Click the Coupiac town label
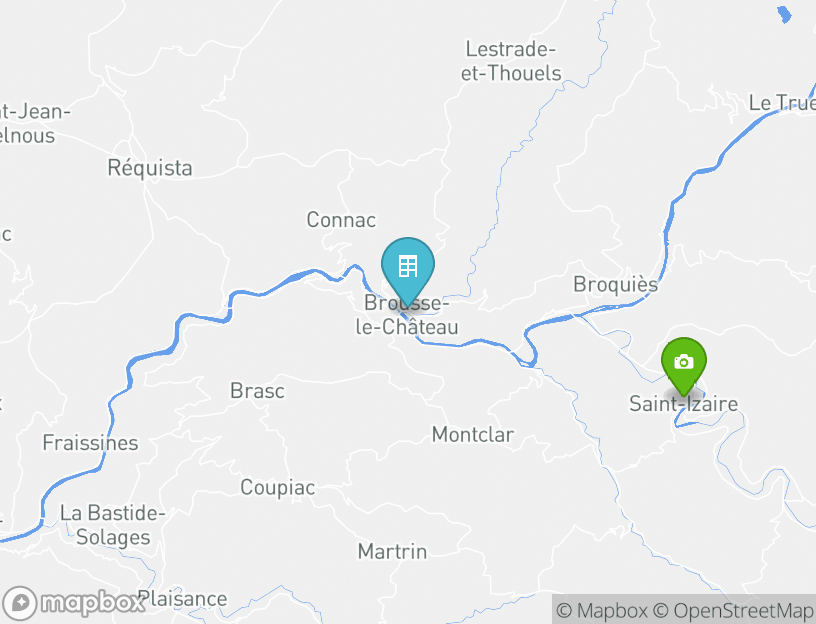The width and height of the screenshot is (816, 624). (277, 488)
